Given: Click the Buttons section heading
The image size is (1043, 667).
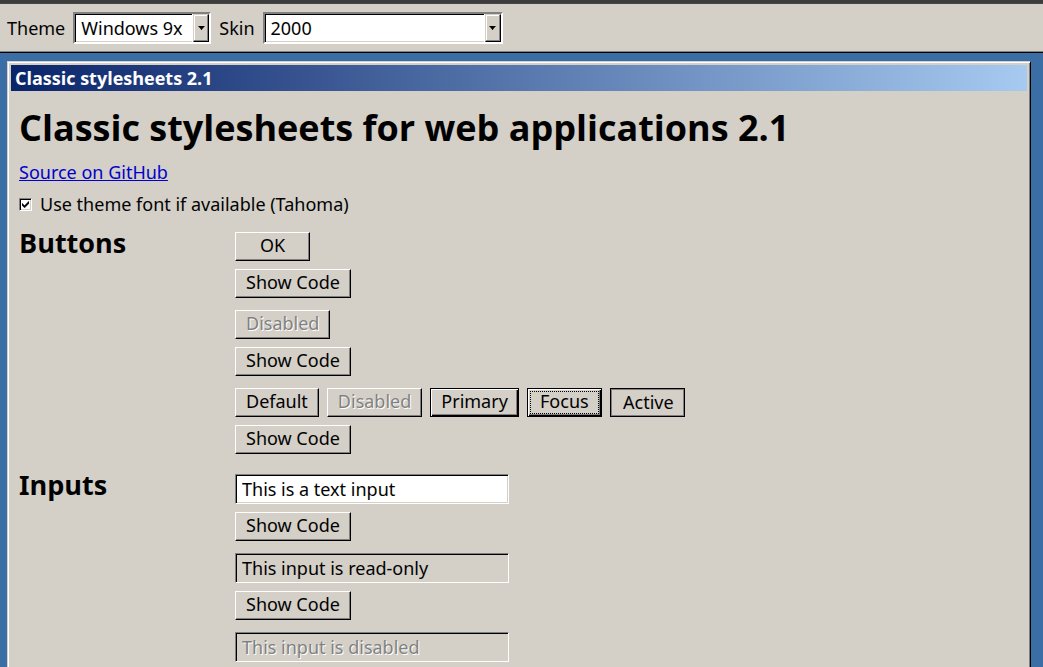Looking at the screenshot, I should tap(73, 244).
